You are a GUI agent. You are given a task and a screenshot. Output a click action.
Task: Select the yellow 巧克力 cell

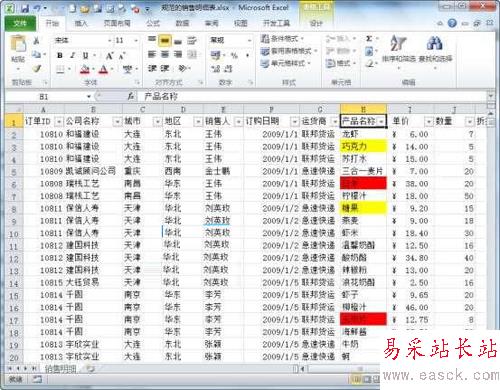[x=363, y=146]
